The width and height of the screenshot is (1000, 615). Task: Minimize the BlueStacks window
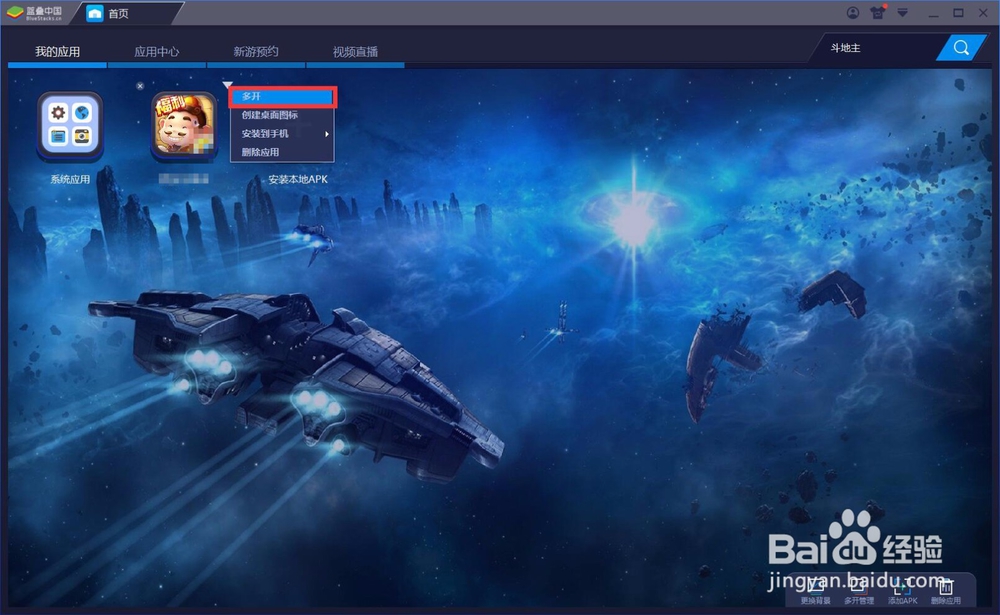934,13
